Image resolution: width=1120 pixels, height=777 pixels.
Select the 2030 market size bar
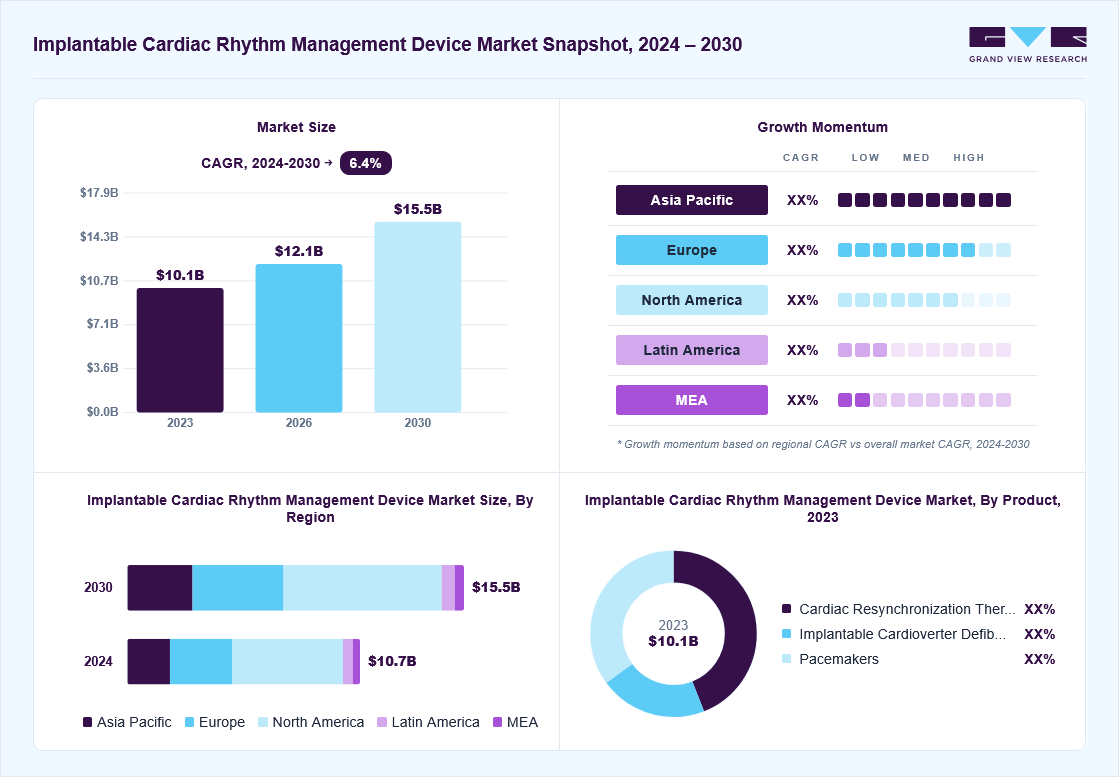418,317
